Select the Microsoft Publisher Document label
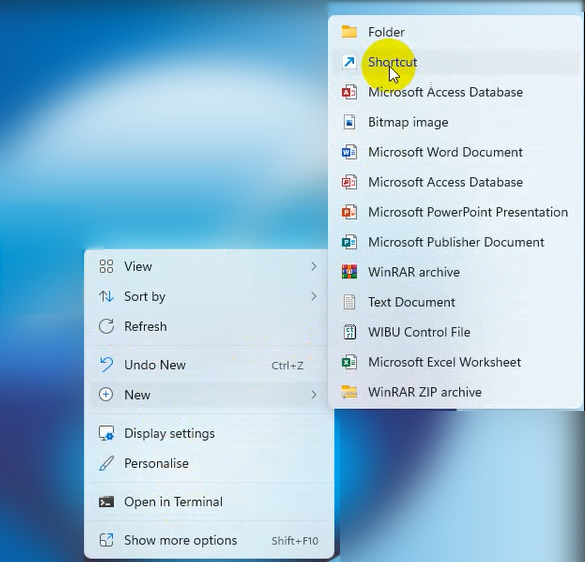 (456, 242)
